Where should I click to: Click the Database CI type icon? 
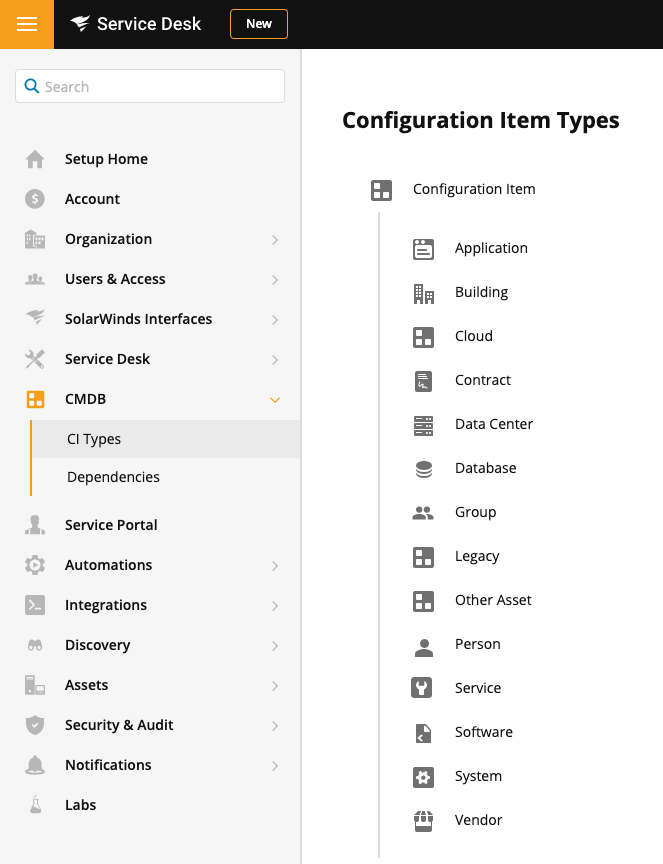pos(423,468)
